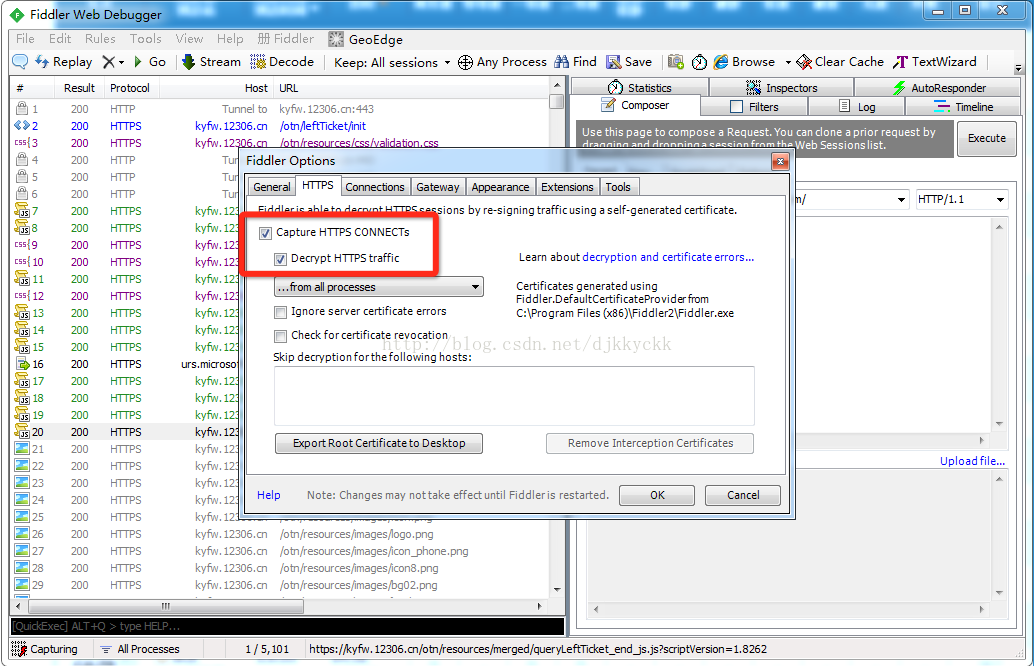This screenshot has height=666, width=1034.
Task: Open decryption and certificate errors link
Action: [668, 257]
